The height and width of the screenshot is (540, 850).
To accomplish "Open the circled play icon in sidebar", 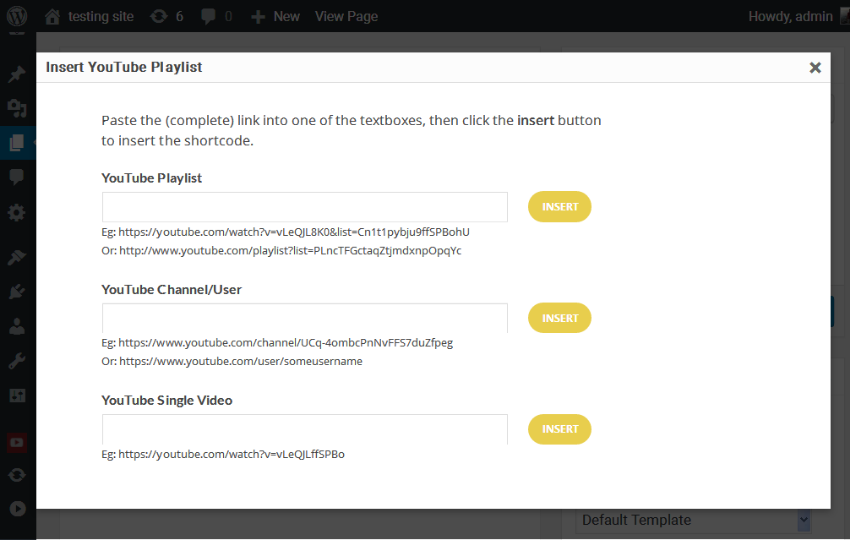I will pyautogui.click(x=17, y=509).
